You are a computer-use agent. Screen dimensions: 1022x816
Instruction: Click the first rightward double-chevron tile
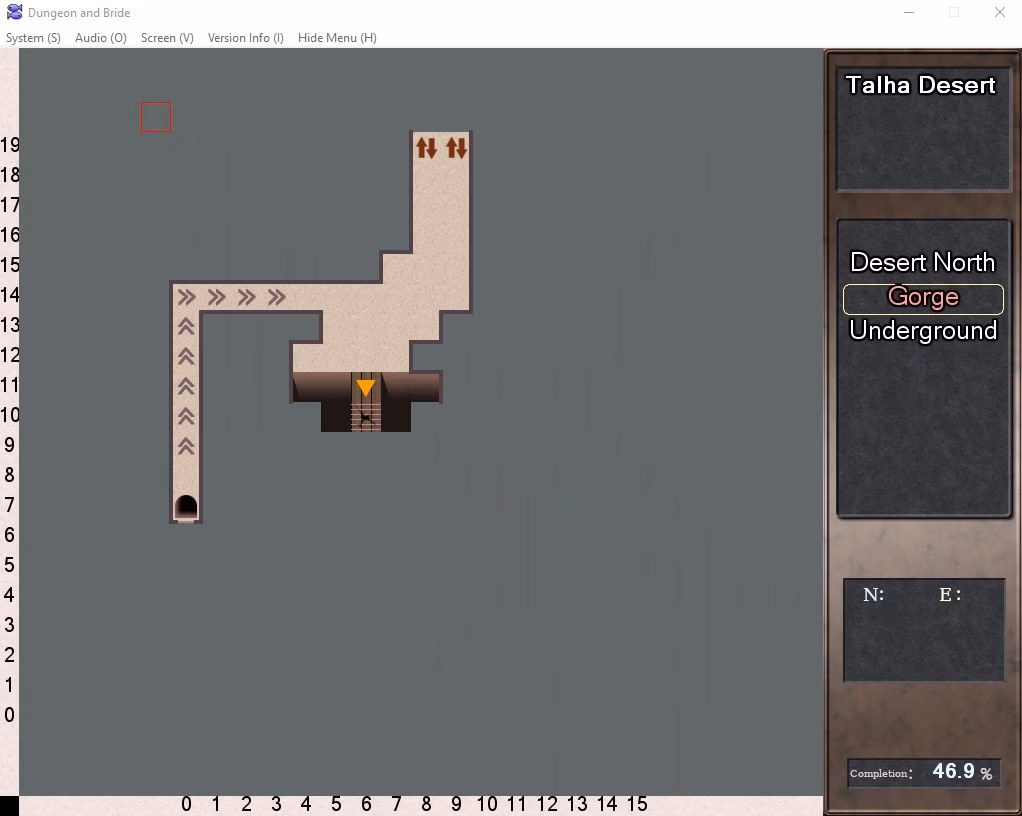point(186,297)
